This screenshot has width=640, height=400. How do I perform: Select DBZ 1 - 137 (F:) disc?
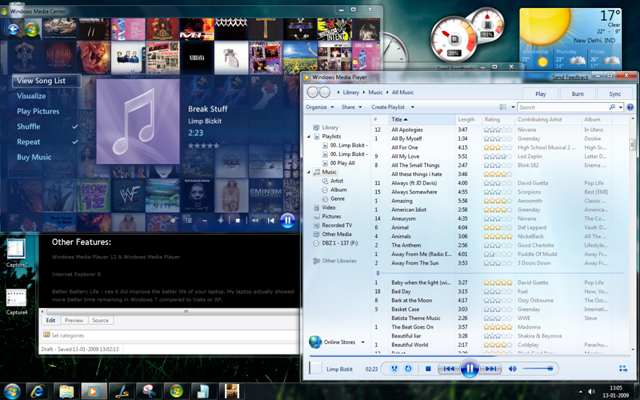(340, 243)
